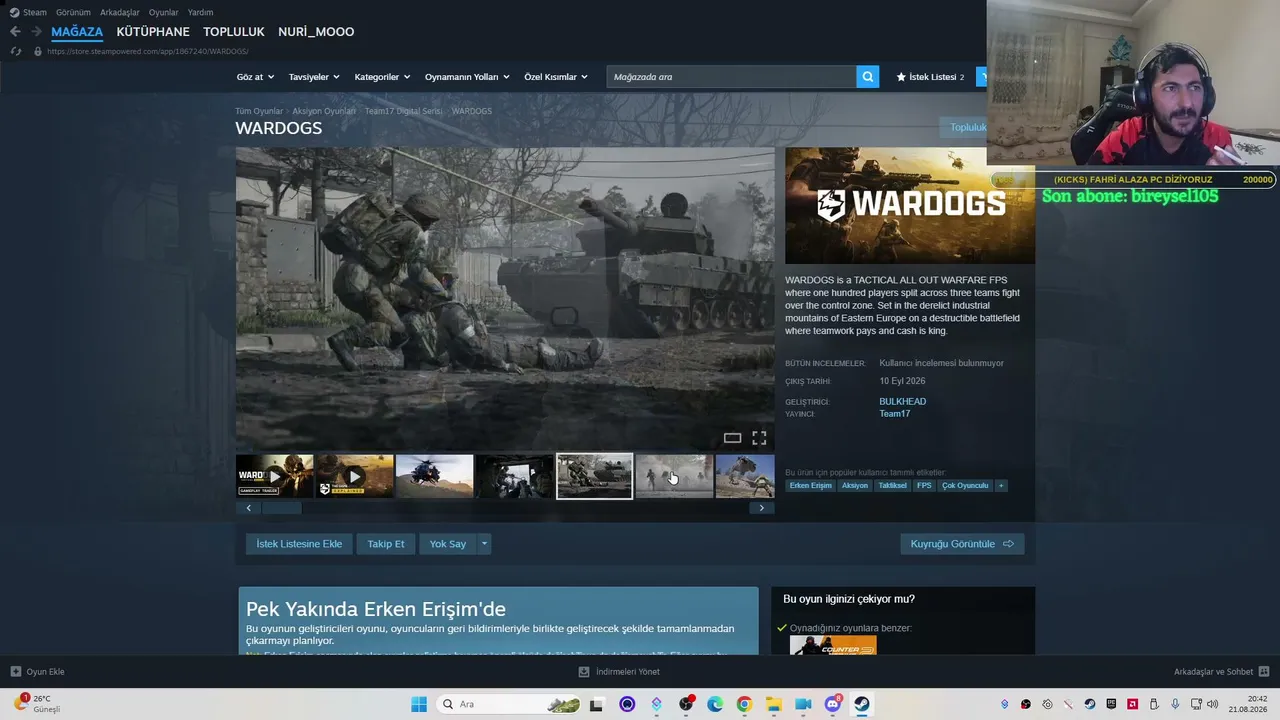
Task: Open the Windows Start menu
Action: click(419, 704)
